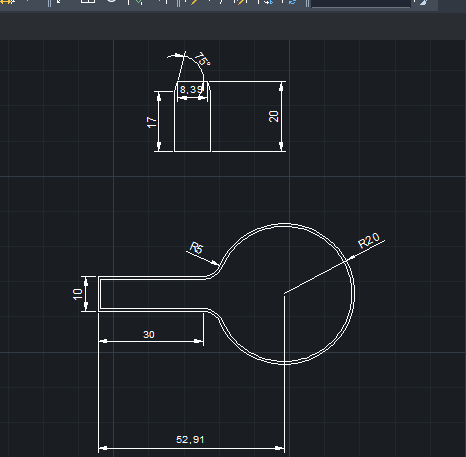Viewport: 466px width, 457px height.
Task: Click the yellow linear dimension toolbar icon
Action: click(x=7, y=2)
